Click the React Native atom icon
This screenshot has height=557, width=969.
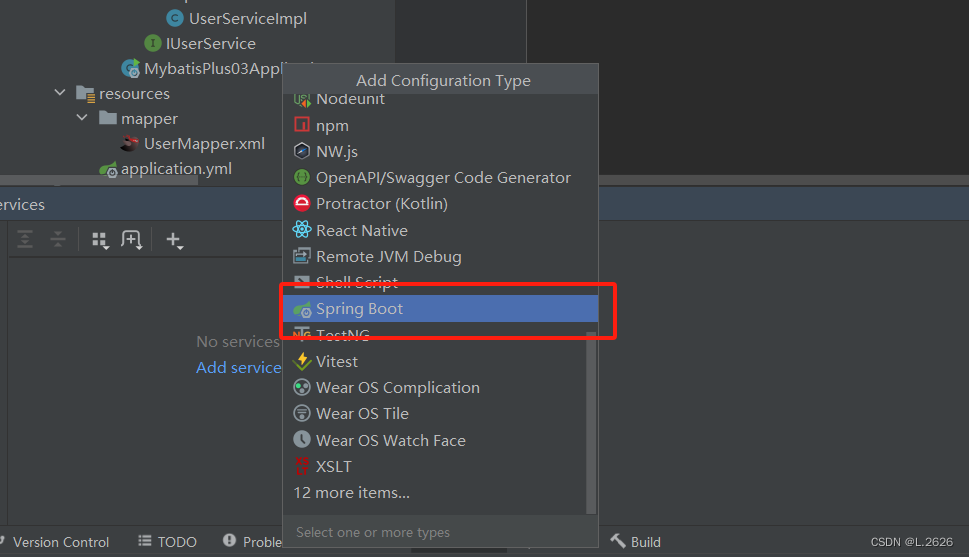tap(302, 229)
